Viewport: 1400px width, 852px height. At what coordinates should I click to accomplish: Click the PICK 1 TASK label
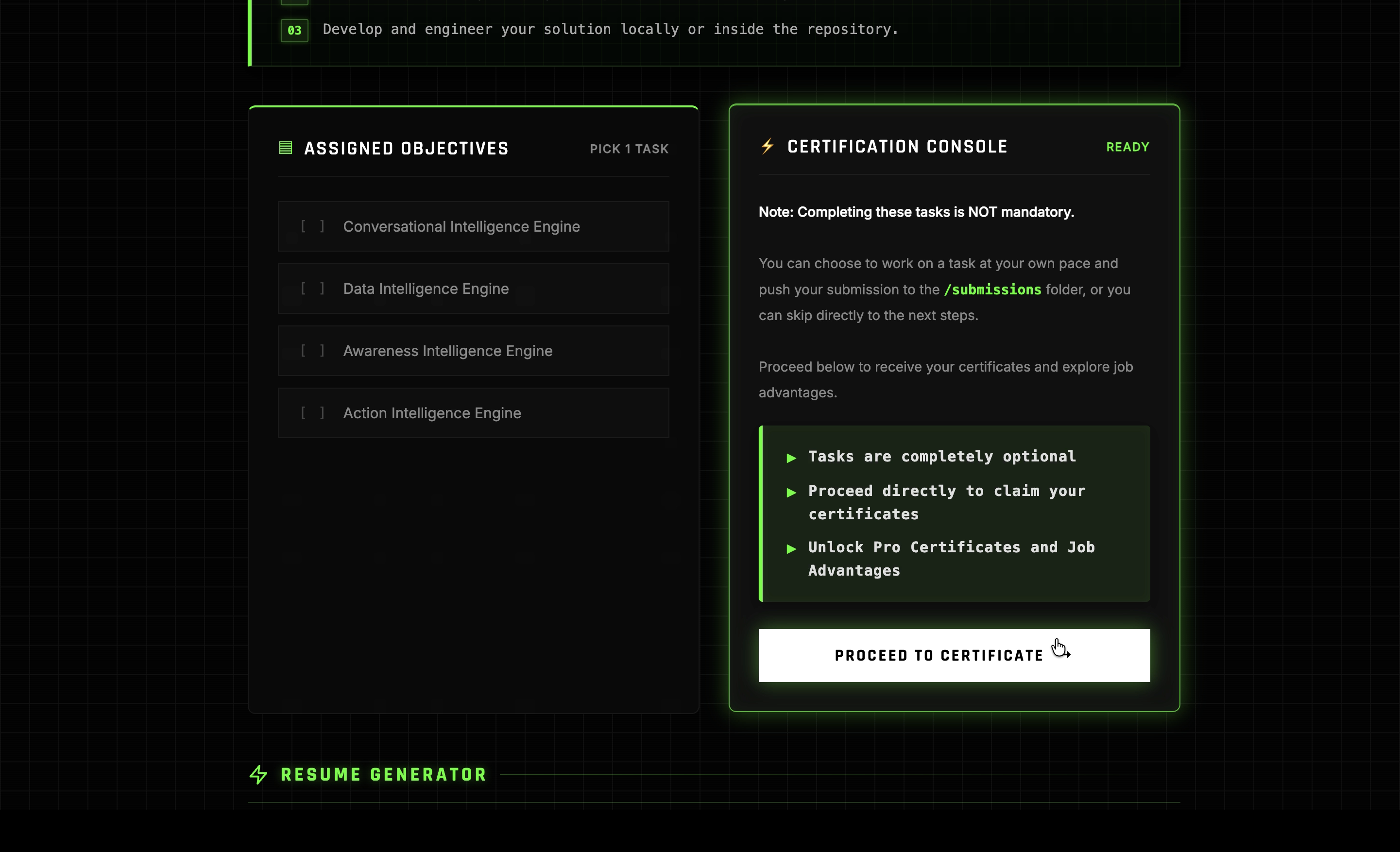click(629, 149)
